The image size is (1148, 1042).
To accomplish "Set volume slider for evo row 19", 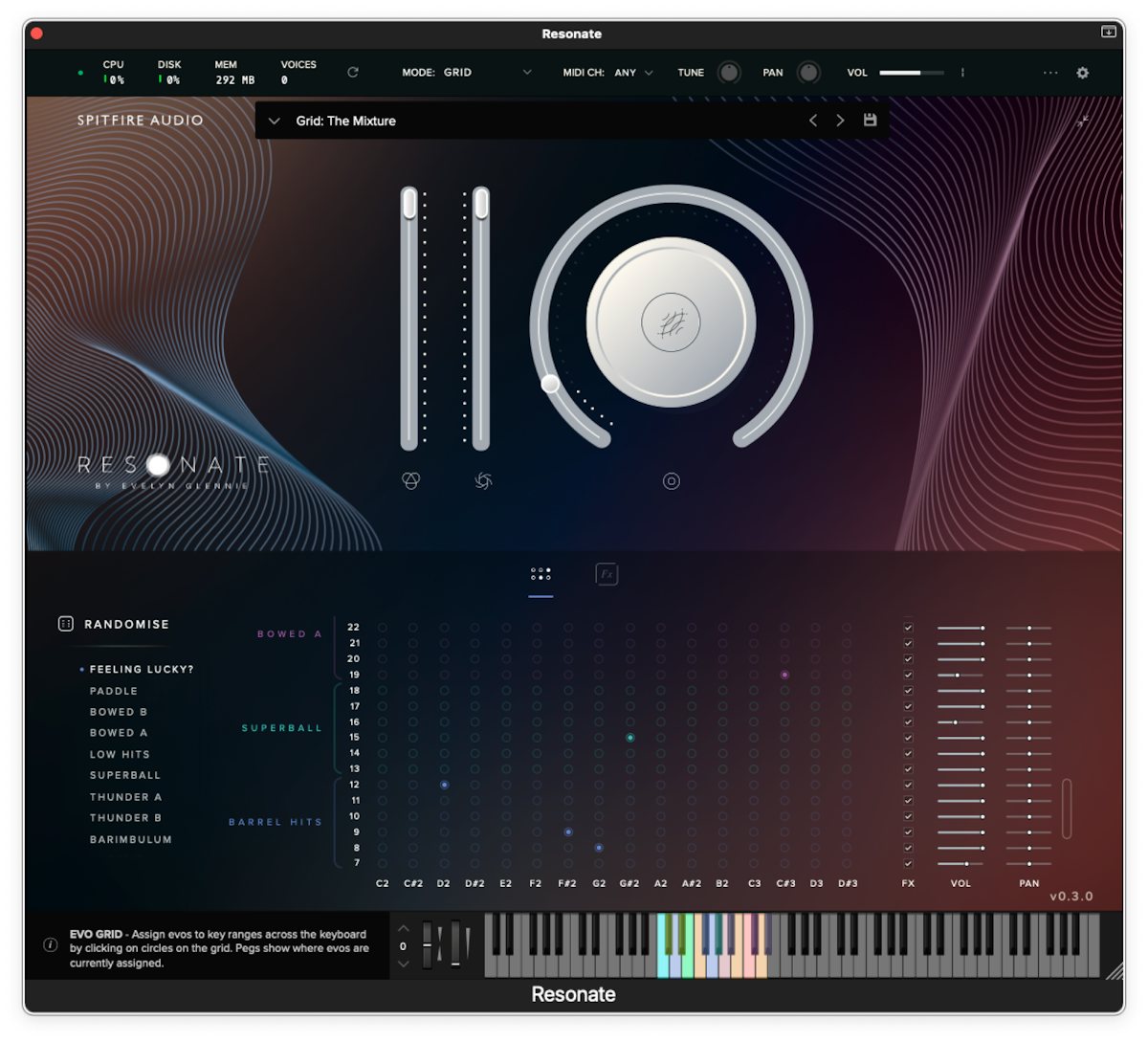I will click(x=961, y=675).
